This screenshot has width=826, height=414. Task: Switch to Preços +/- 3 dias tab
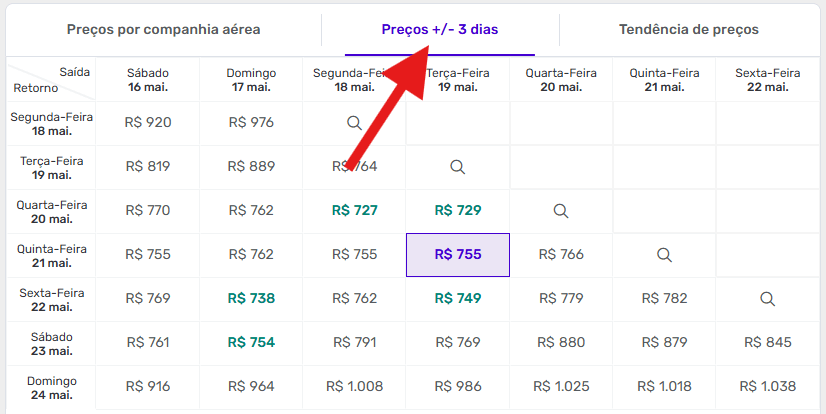pyautogui.click(x=439, y=30)
